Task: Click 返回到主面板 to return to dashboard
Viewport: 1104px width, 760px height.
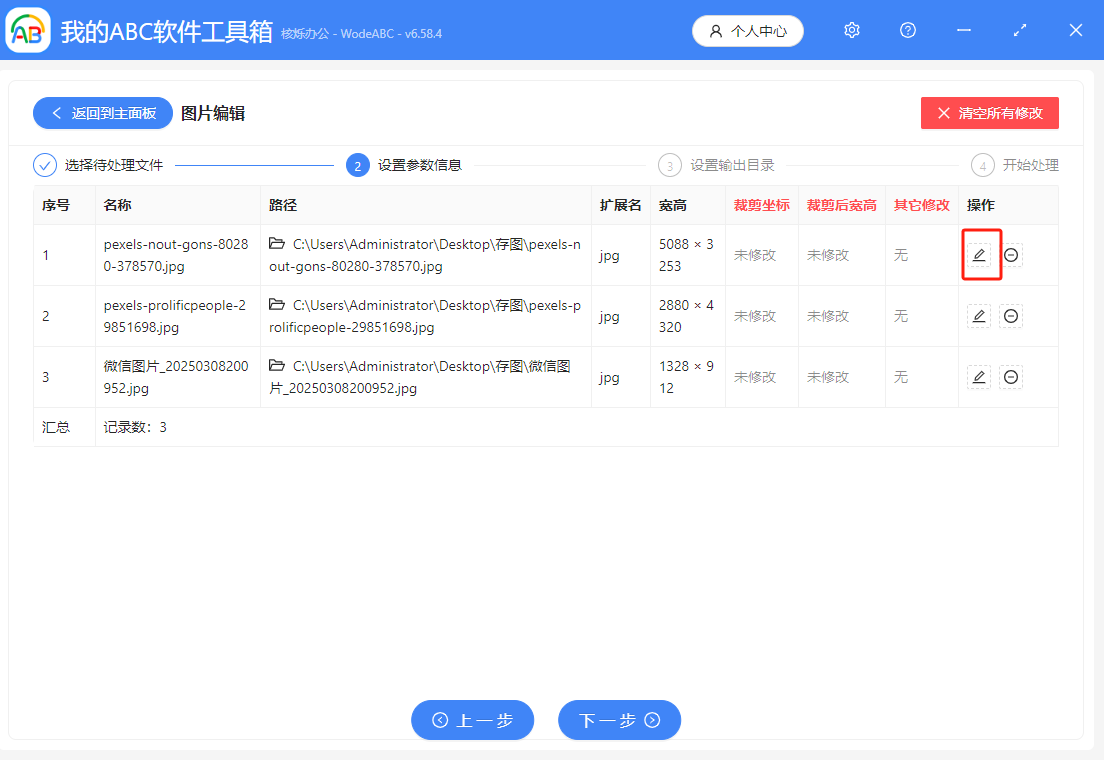Action: [x=103, y=113]
